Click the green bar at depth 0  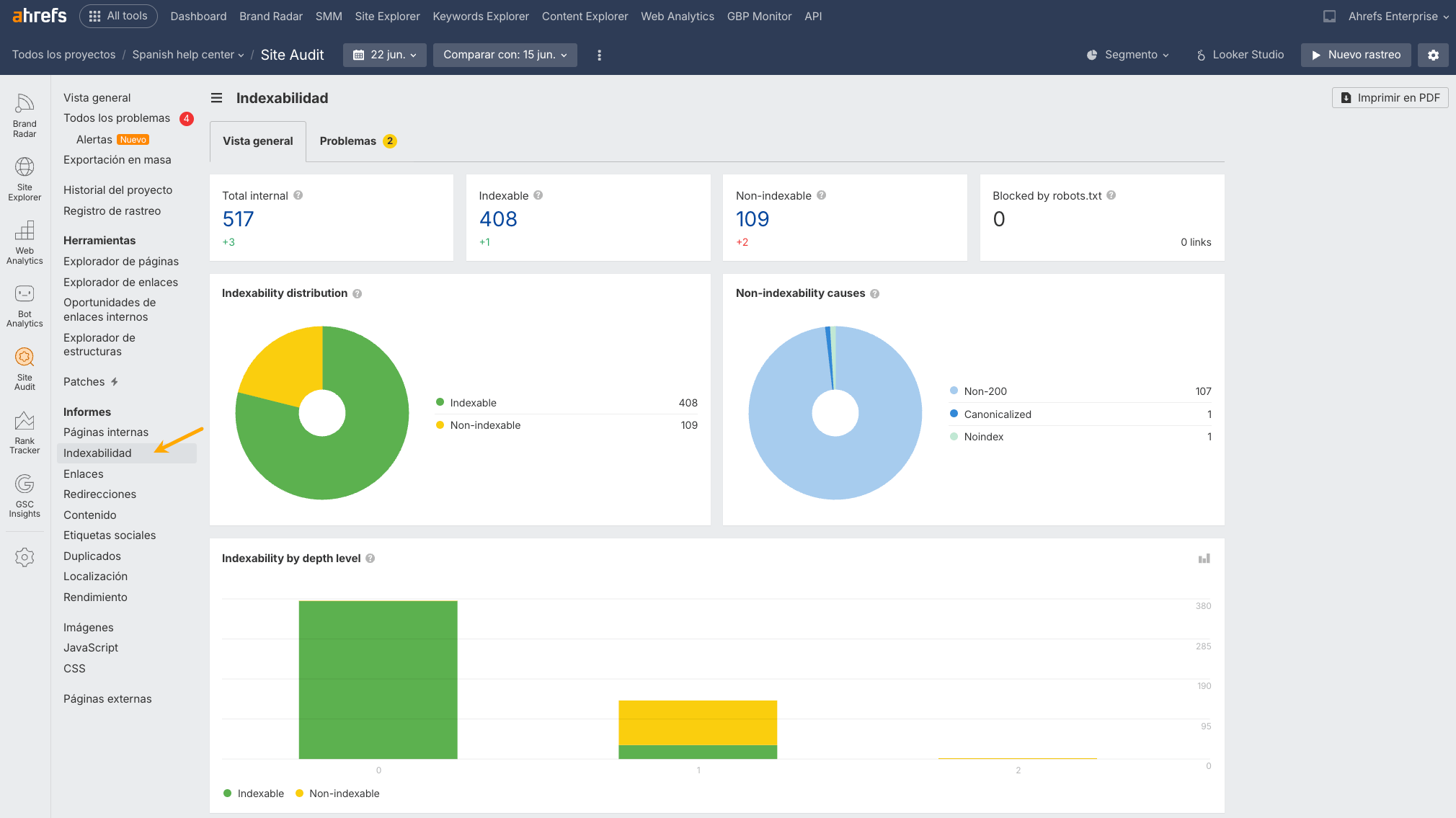(378, 680)
